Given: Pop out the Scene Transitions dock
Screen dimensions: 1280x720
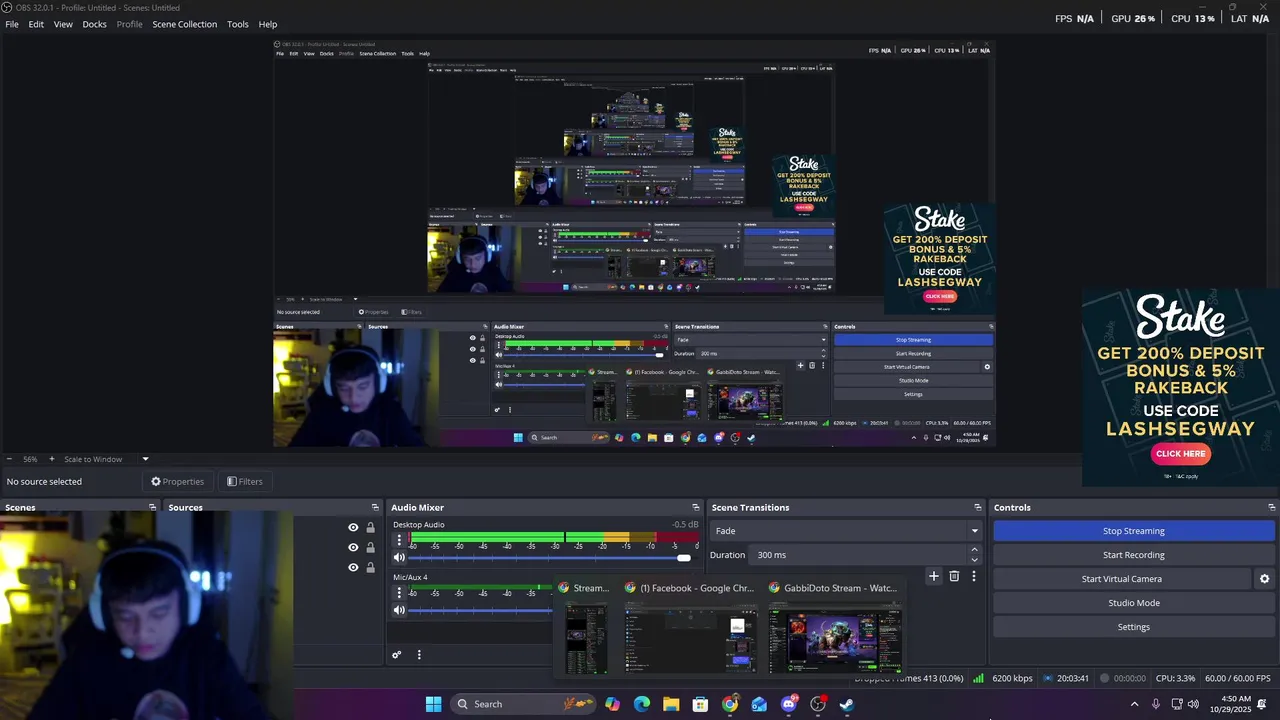Looking at the screenshot, I should tap(978, 507).
